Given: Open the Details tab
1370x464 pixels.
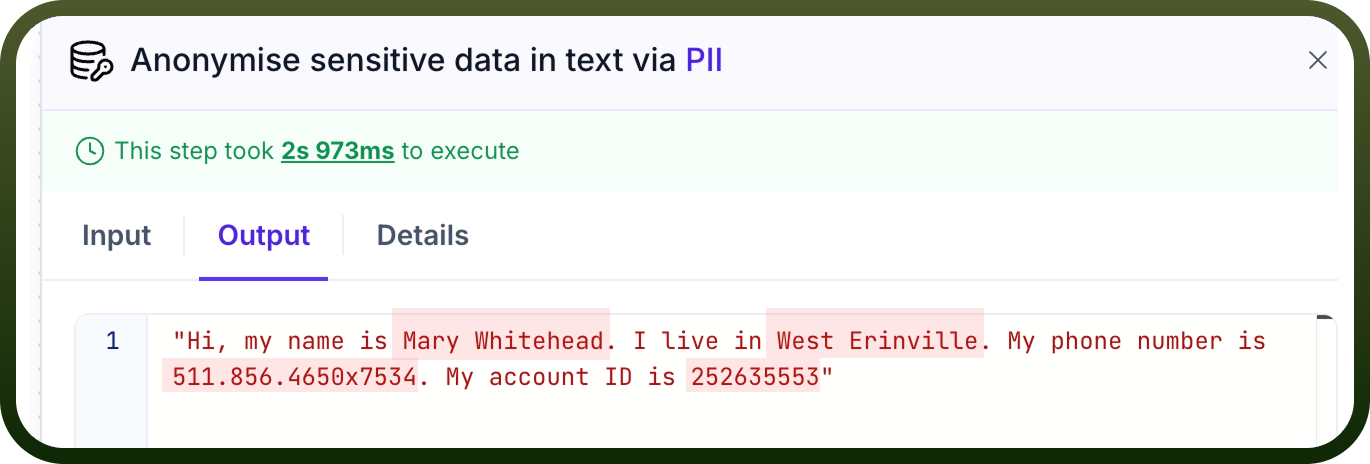Looking at the screenshot, I should (x=423, y=236).
